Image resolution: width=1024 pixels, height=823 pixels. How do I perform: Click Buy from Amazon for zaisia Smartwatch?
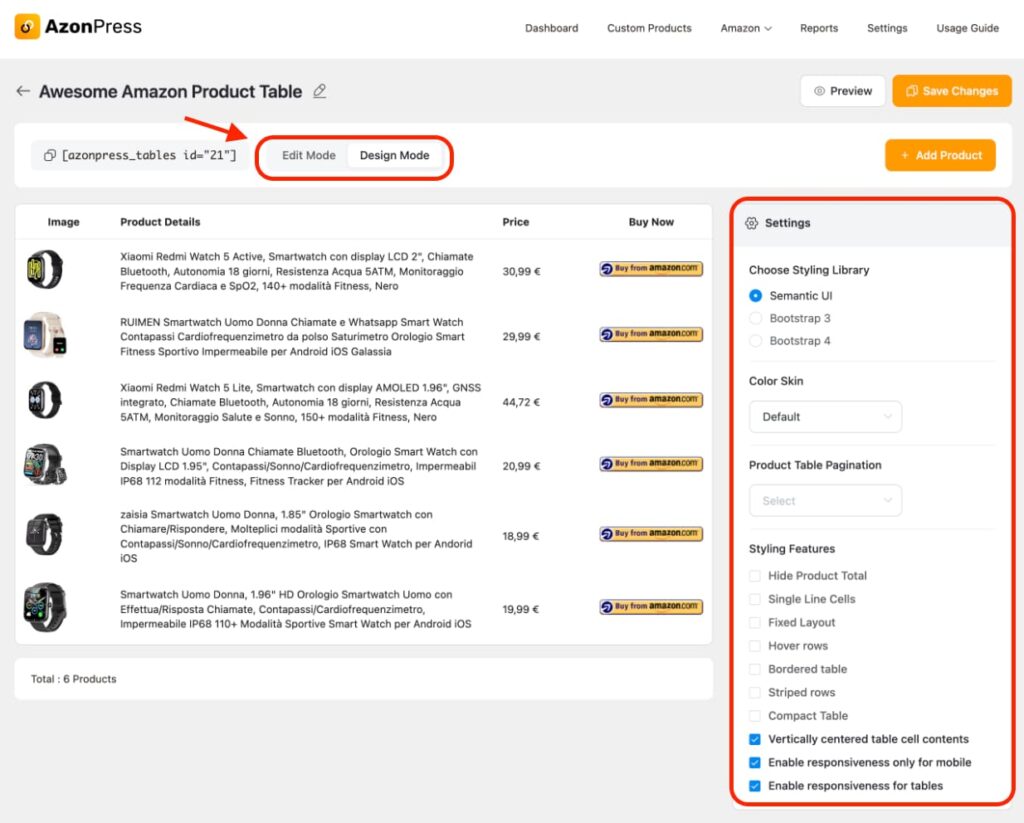coord(651,534)
